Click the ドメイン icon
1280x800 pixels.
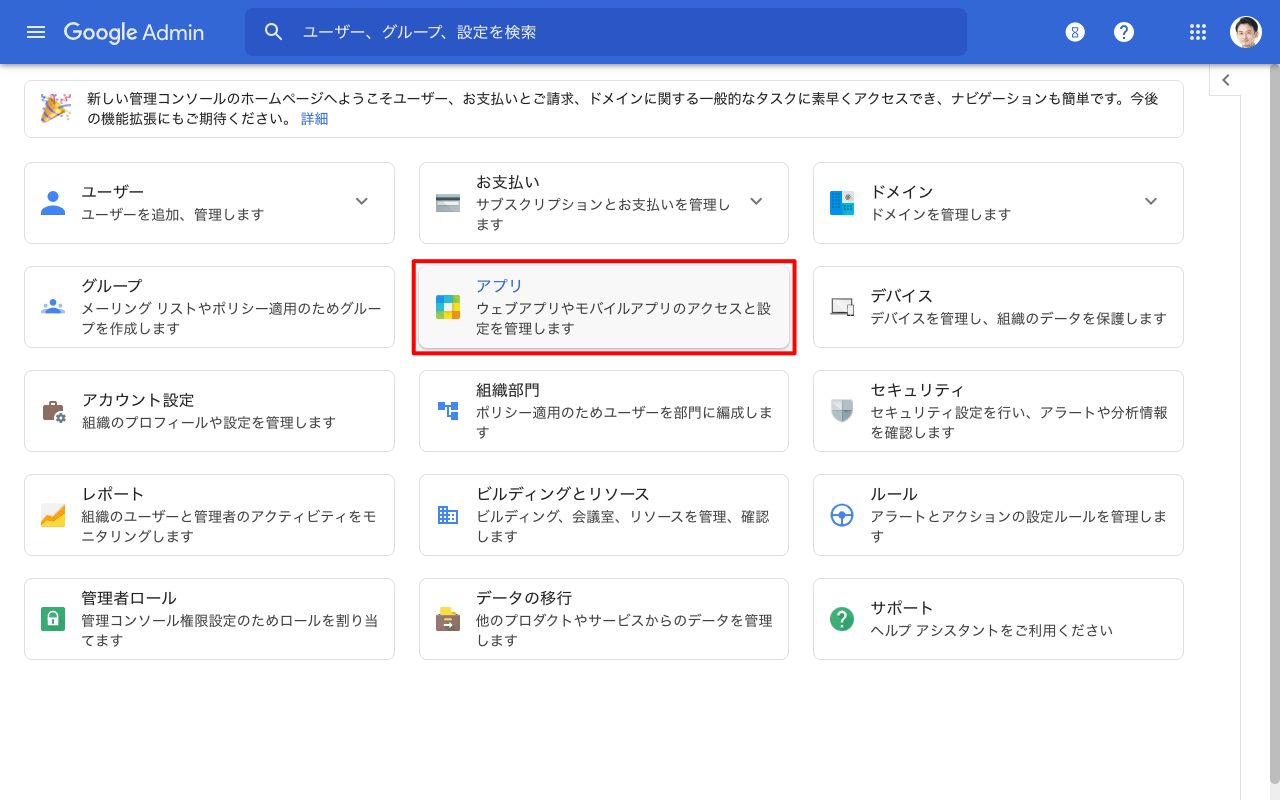tap(842, 203)
